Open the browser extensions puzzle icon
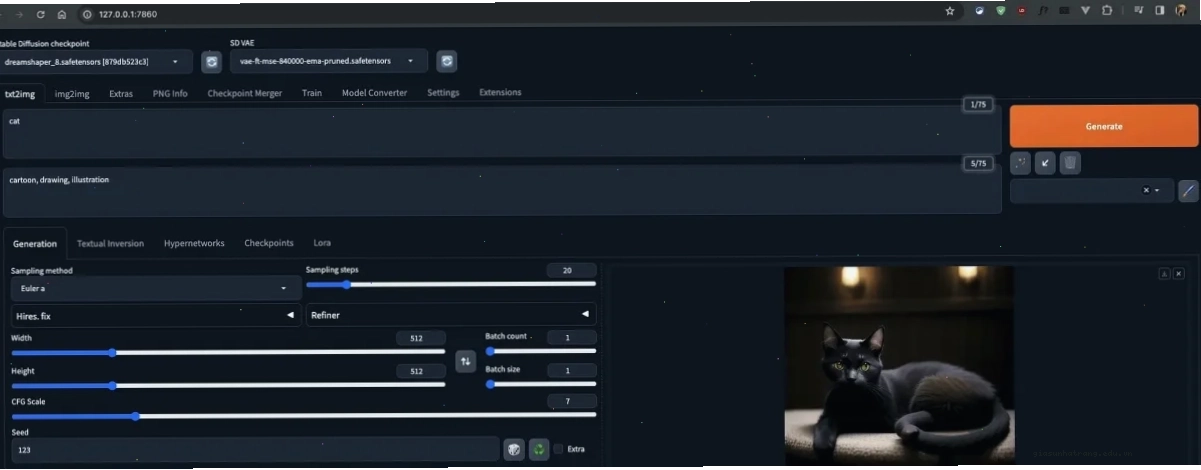 1106,11
